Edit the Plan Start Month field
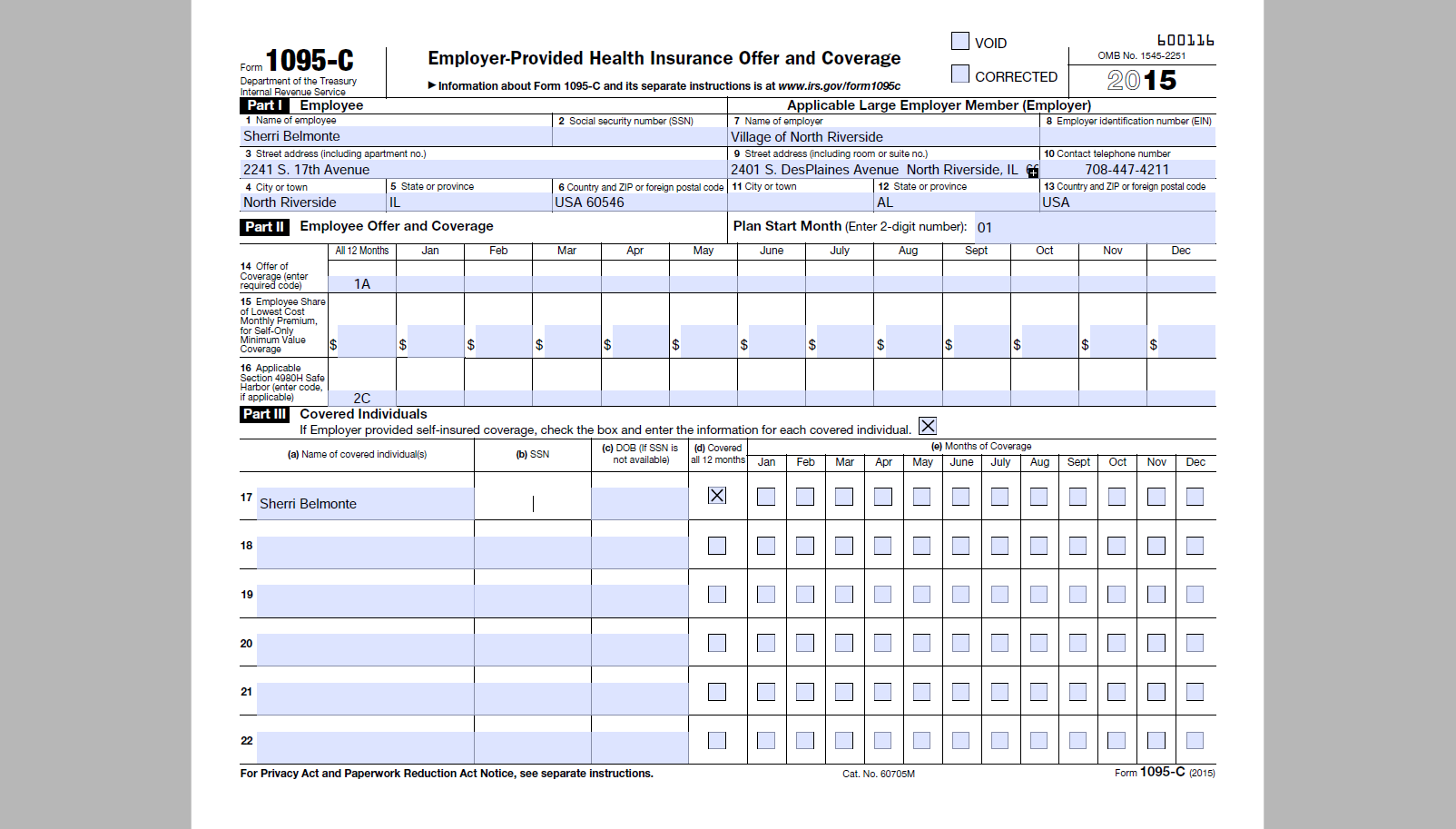The height and width of the screenshot is (829, 1456). coord(1093,227)
